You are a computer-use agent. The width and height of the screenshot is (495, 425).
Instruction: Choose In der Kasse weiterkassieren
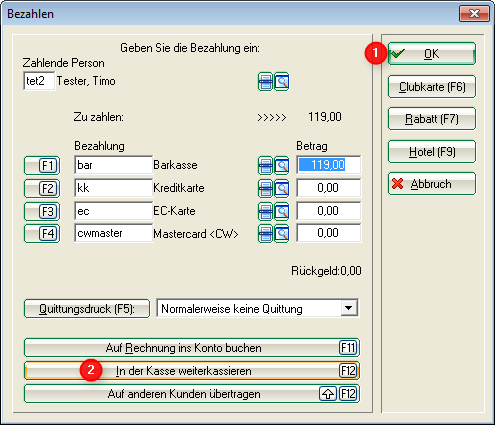click(x=192, y=371)
